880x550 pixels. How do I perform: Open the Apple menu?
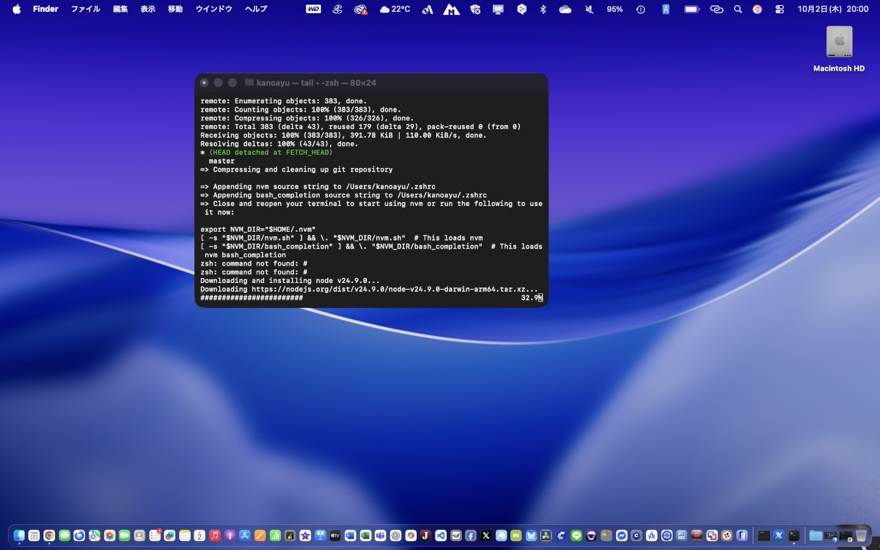[x=16, y=9]
